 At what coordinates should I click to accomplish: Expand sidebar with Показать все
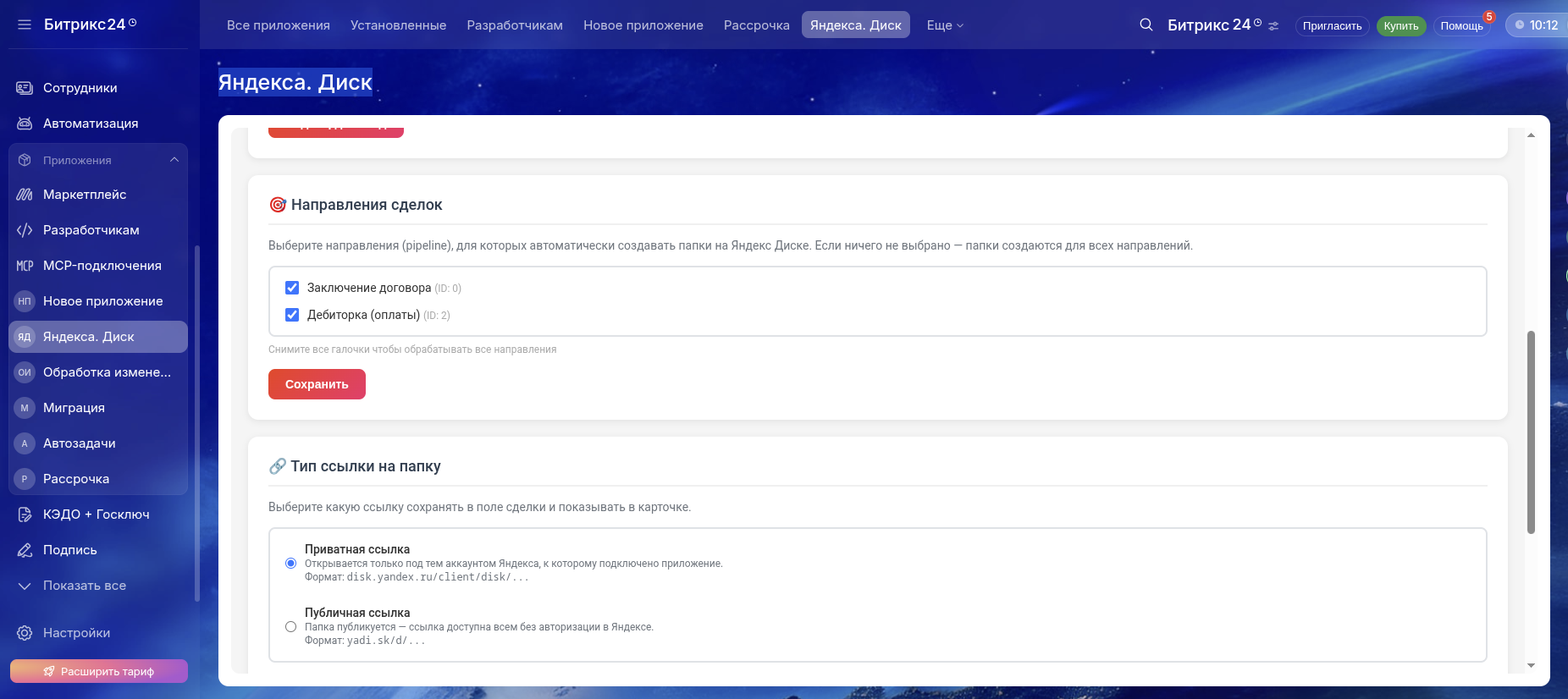85,586
